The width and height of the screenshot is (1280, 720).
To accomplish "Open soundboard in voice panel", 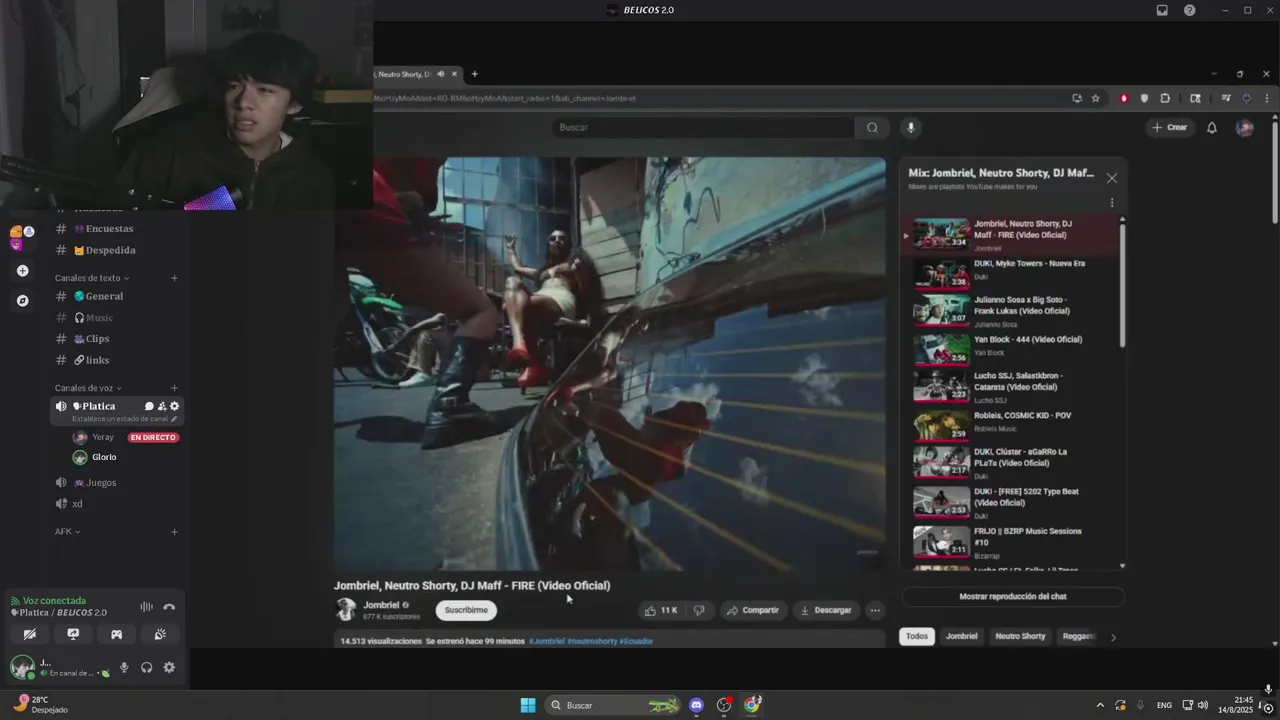I will coord(160,634).
